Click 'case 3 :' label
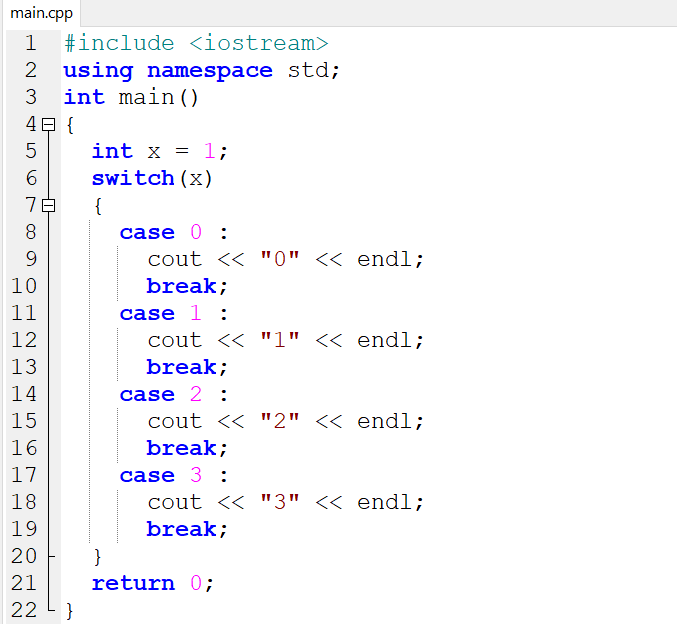 point(174,475)
